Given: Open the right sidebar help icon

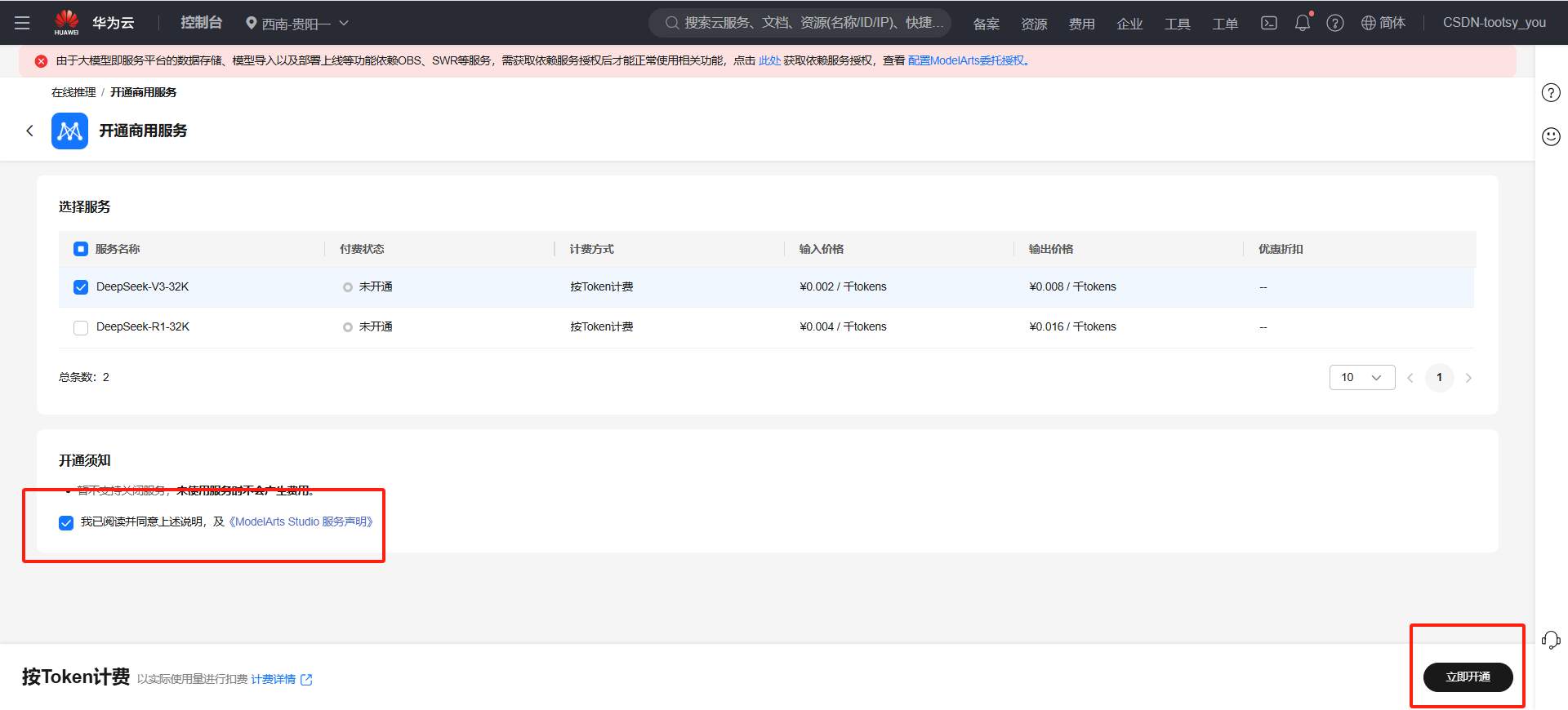Looking at the screenshot, I should (1551, 92).
